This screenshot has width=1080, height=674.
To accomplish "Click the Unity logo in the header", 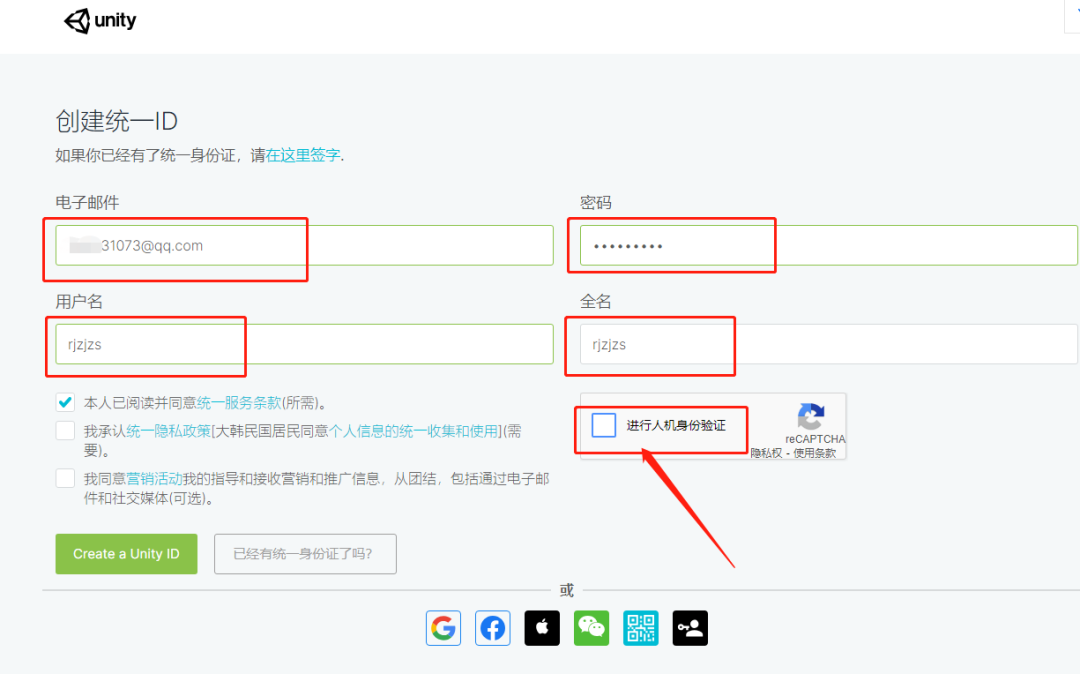I will click(100, 21).
